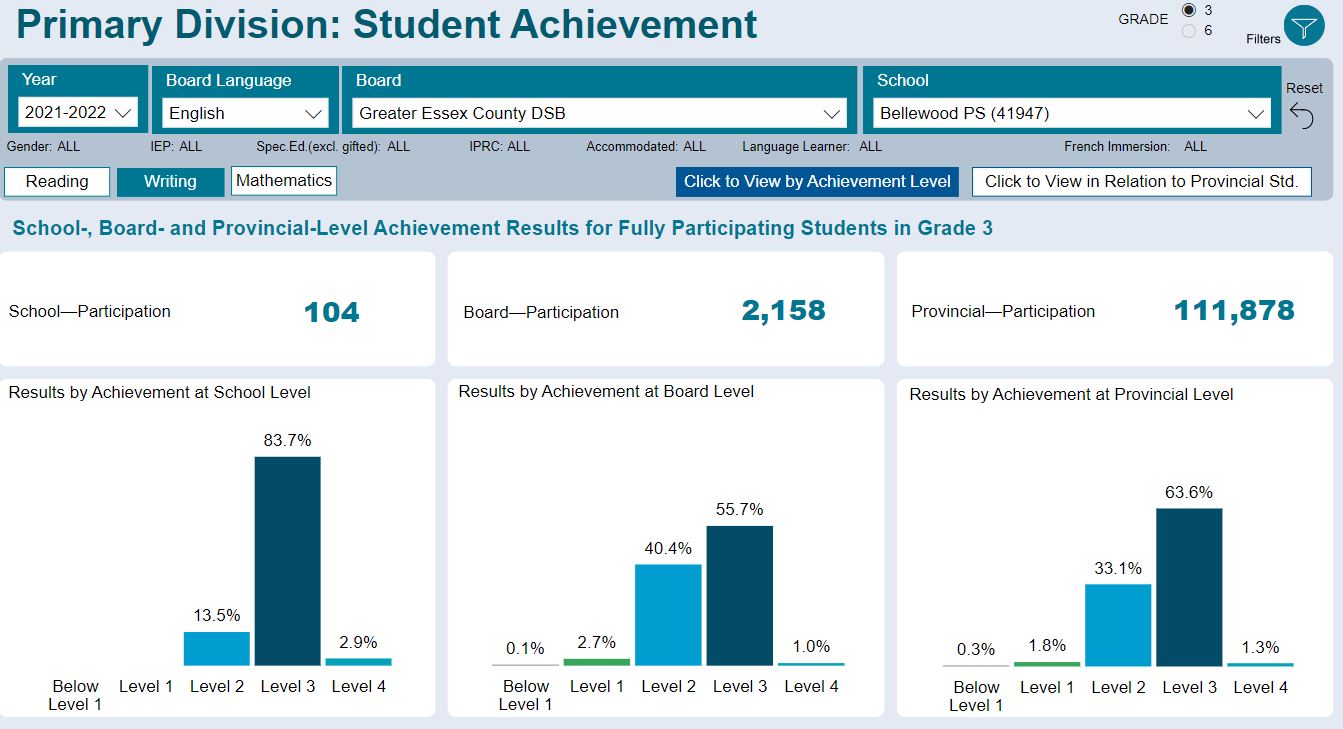Click the Accommodated: ALL filter label
This screenshot has height=729, width=1343.
646,146
